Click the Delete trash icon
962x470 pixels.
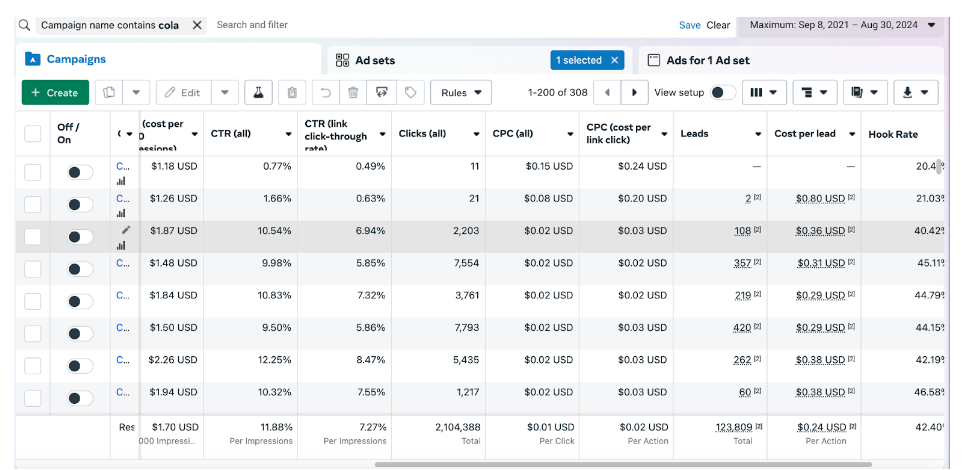[x=353, y=93]
